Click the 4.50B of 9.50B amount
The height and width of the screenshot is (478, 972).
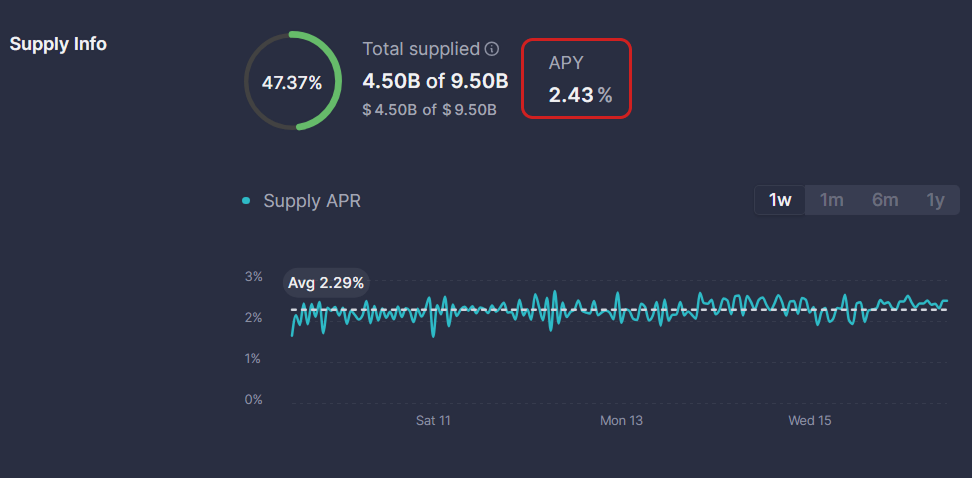pyautogui.click(x=435, y=81)
